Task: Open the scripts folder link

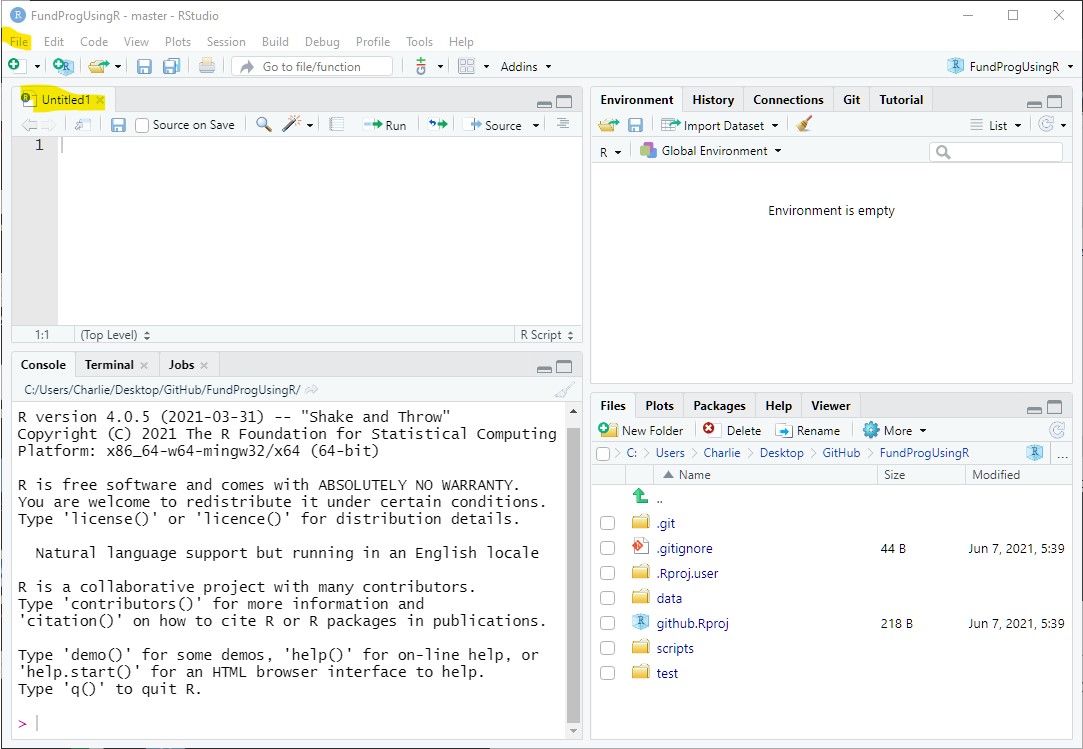Action: [x=675, y=648]
